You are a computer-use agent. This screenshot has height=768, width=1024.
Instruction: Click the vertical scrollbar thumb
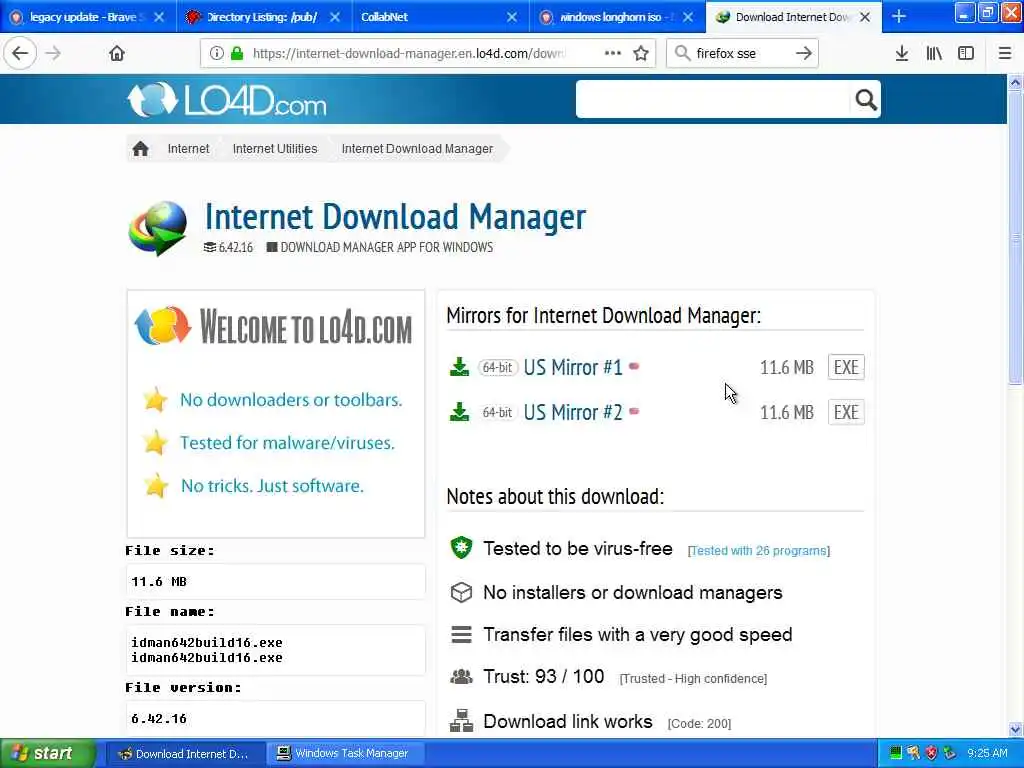[x=1016, y=238]
